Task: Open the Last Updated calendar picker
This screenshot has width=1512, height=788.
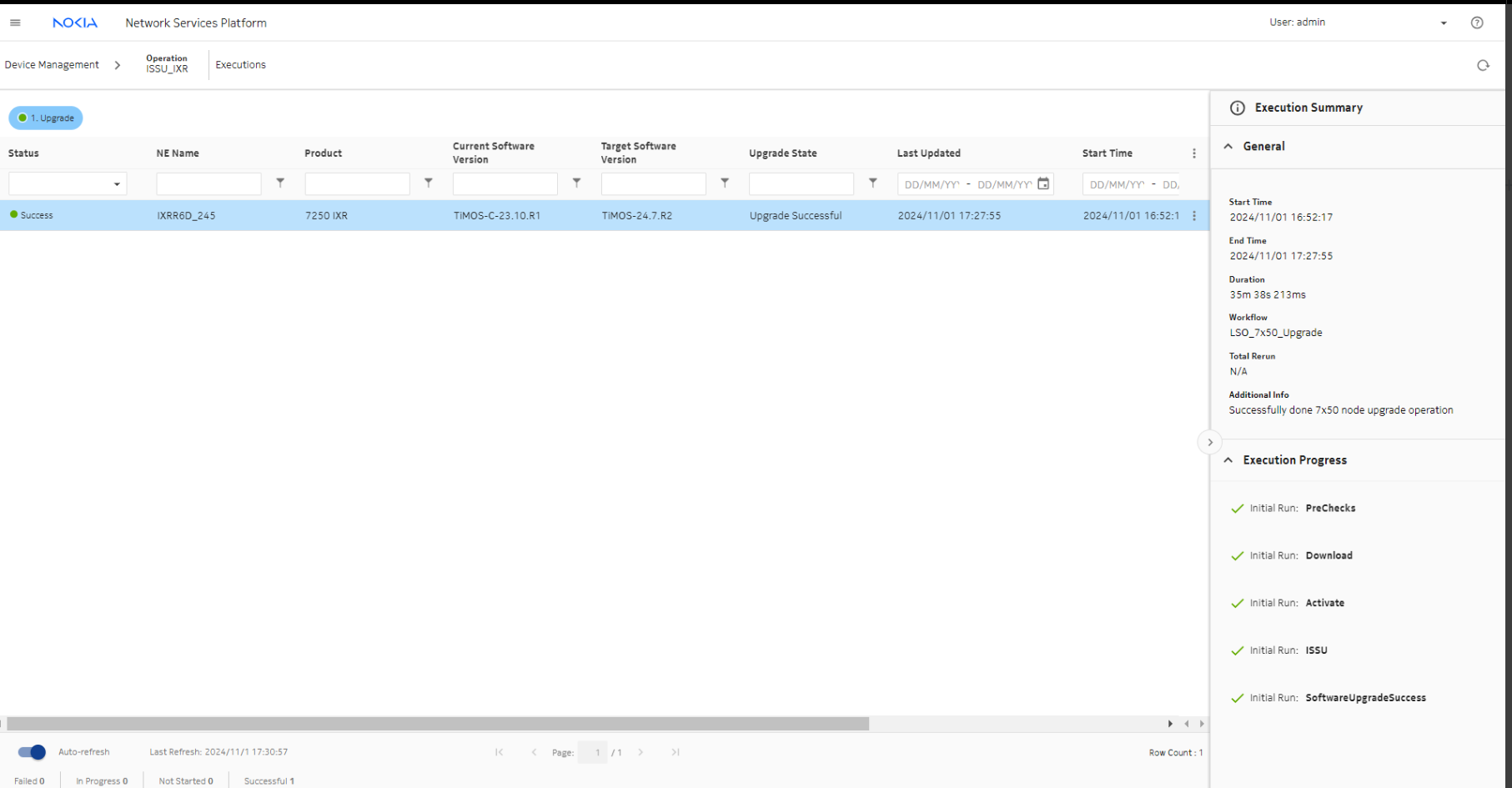Action: pyautogui.click(x=1043, y=184)
